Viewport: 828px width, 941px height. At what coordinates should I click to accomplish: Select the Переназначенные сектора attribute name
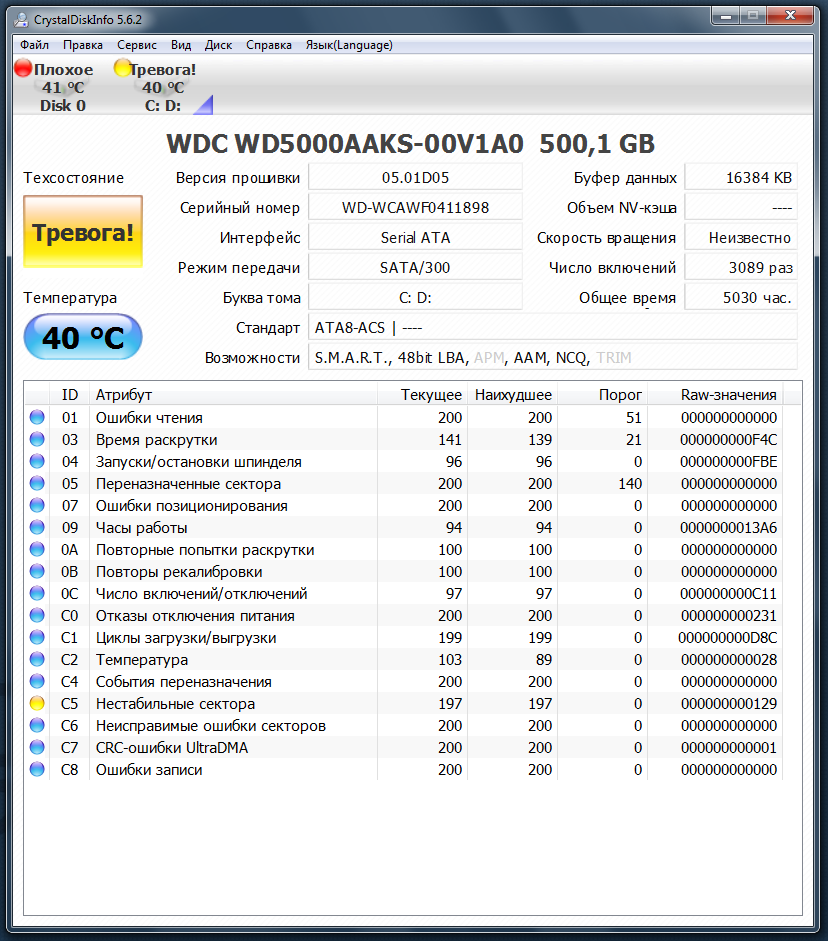coord(188,484)
